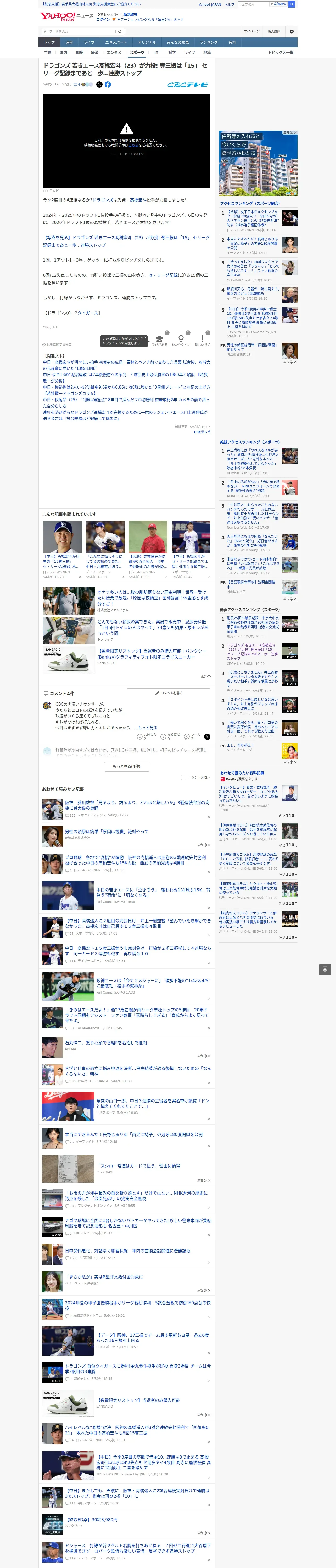Viewport: 336px width, 1568px height.
Task: Click the ログイン link
Action: click(x=103, y=20)
